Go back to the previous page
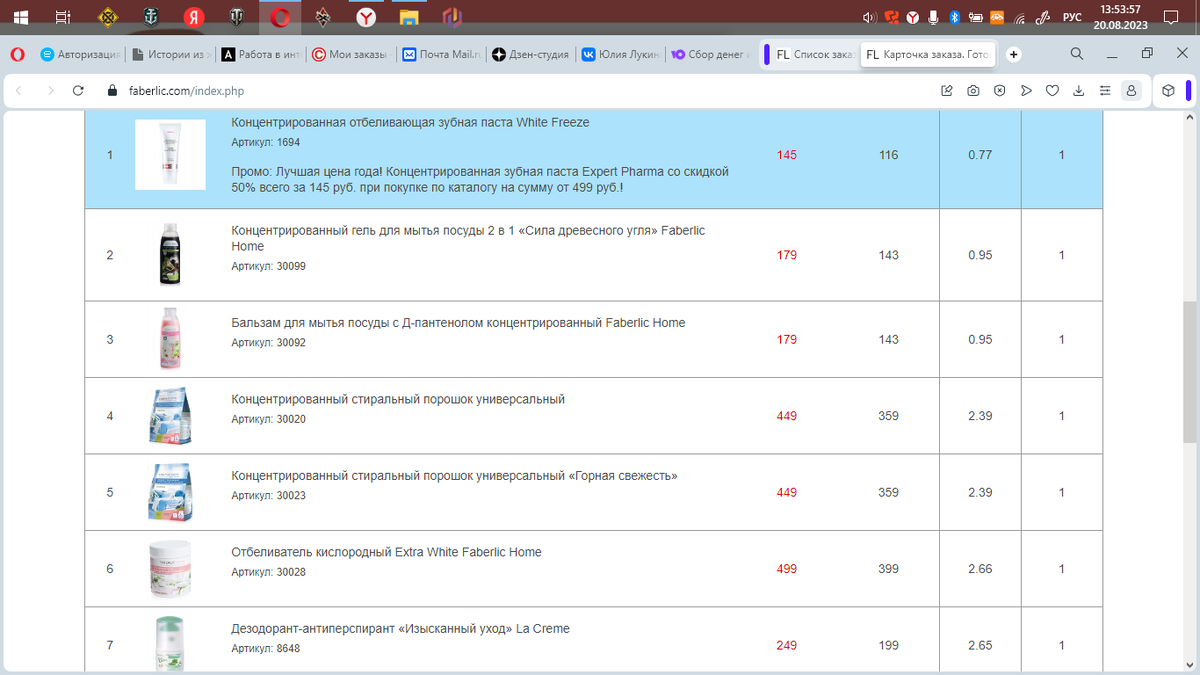 (21, 90)
